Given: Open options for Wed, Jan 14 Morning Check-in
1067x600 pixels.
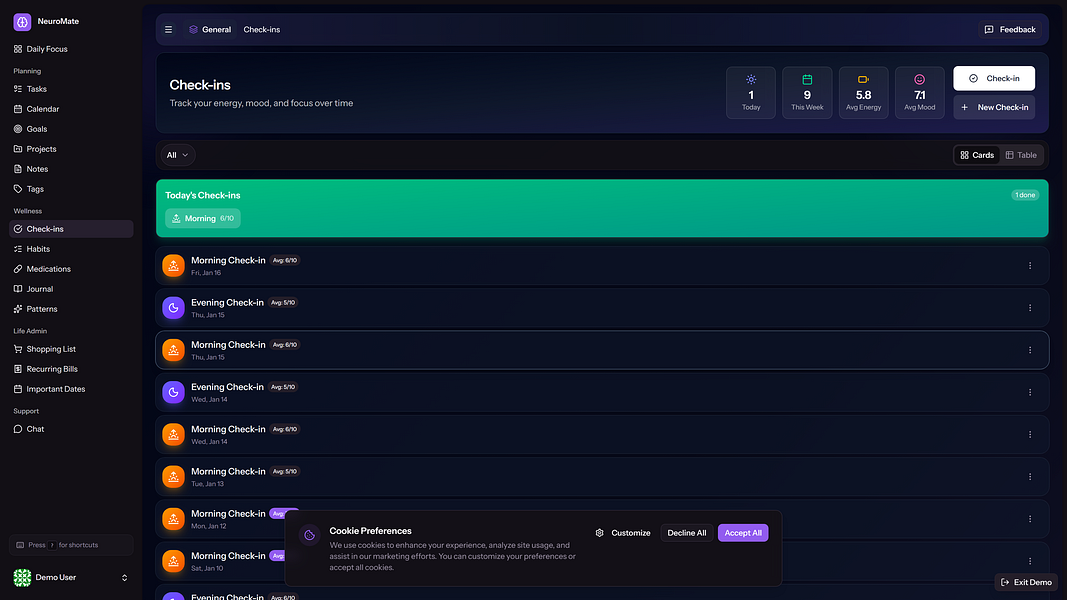Looking at the screenshot, I should coord(1030,435).
